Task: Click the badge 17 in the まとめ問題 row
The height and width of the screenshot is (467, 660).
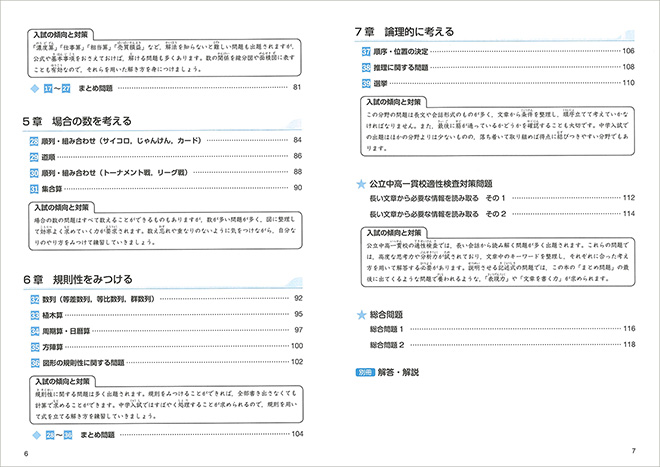Action: [48, 88]
